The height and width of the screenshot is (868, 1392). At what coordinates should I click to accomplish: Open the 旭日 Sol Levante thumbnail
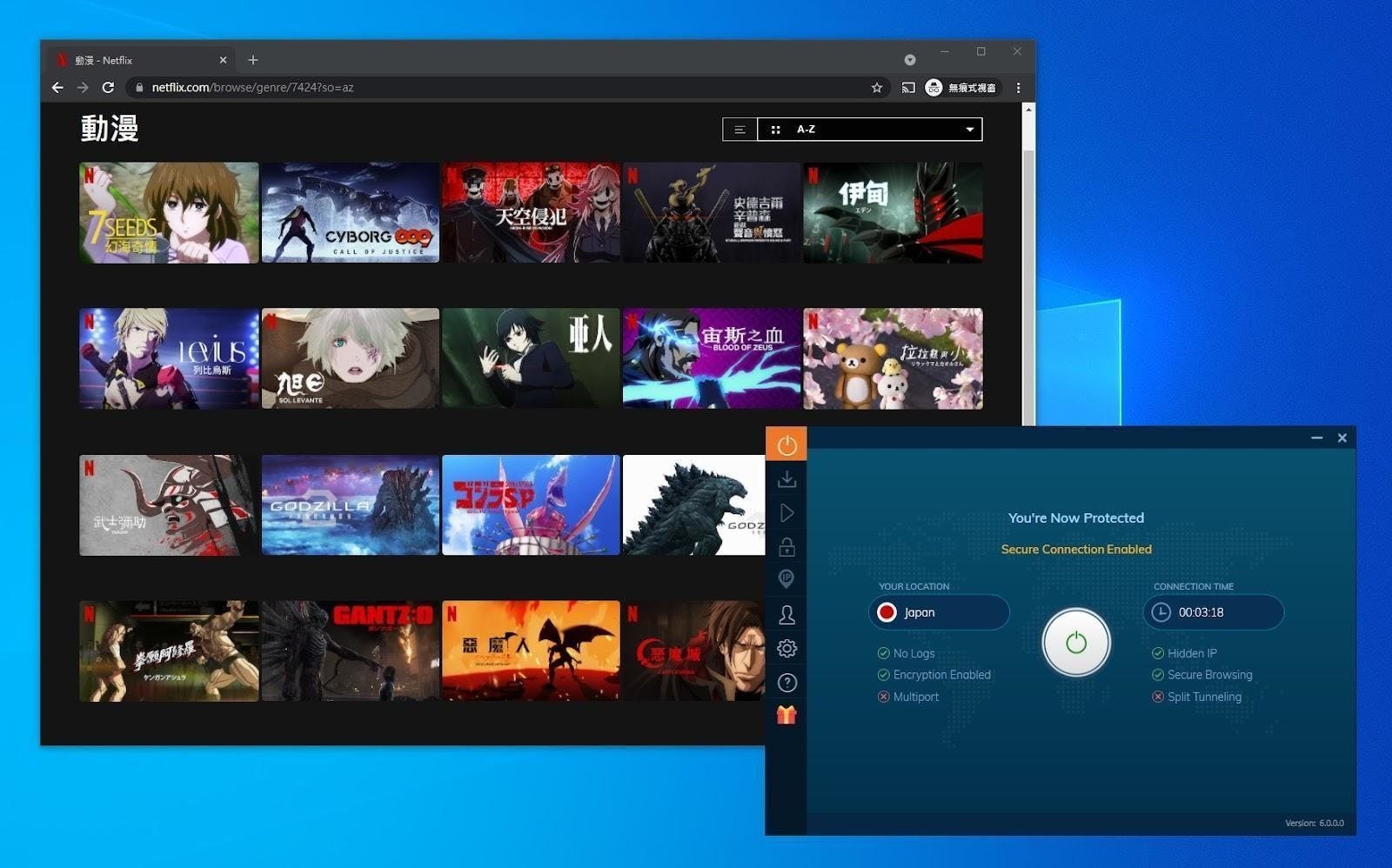(351, 358)
